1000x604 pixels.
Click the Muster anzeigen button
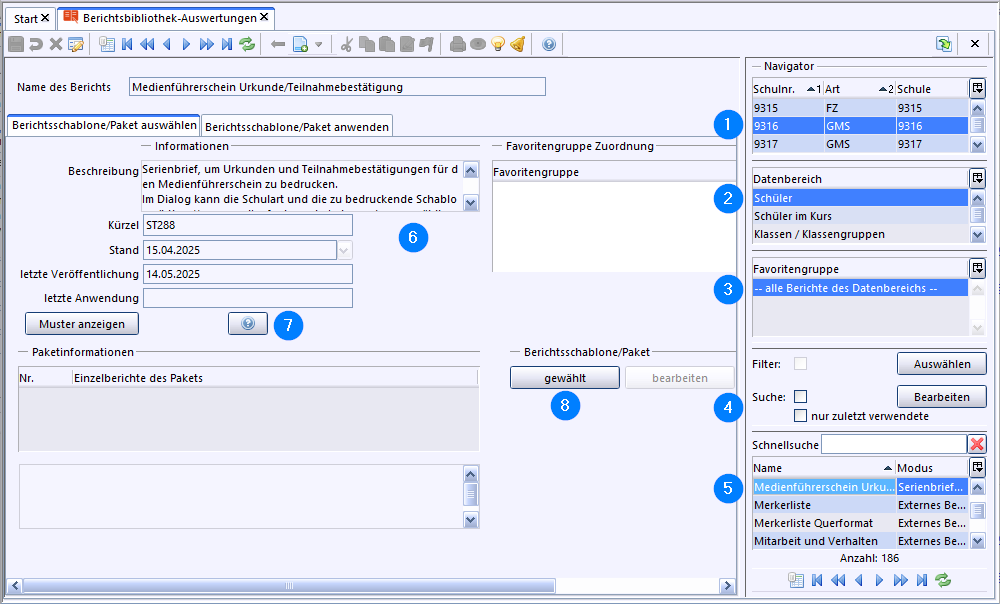pos(82,324)
